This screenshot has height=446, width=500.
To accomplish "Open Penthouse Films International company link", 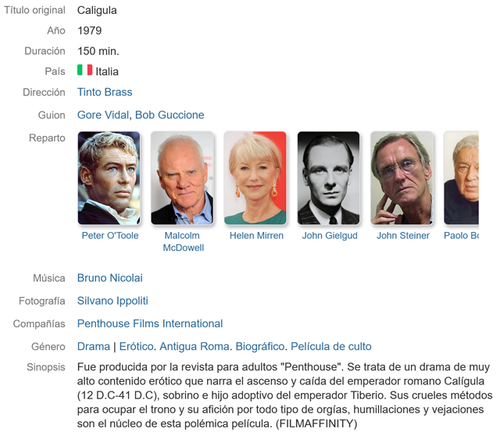I will (x=150, y=324).
